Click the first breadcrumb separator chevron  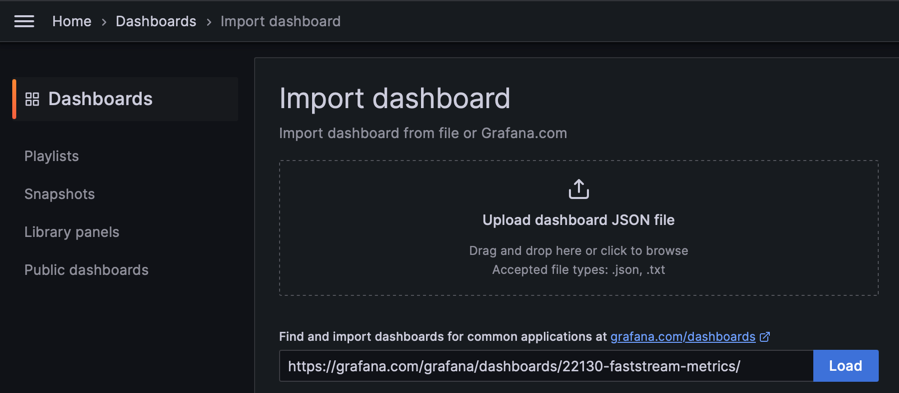pyautogui.click(x=104, y=22)
